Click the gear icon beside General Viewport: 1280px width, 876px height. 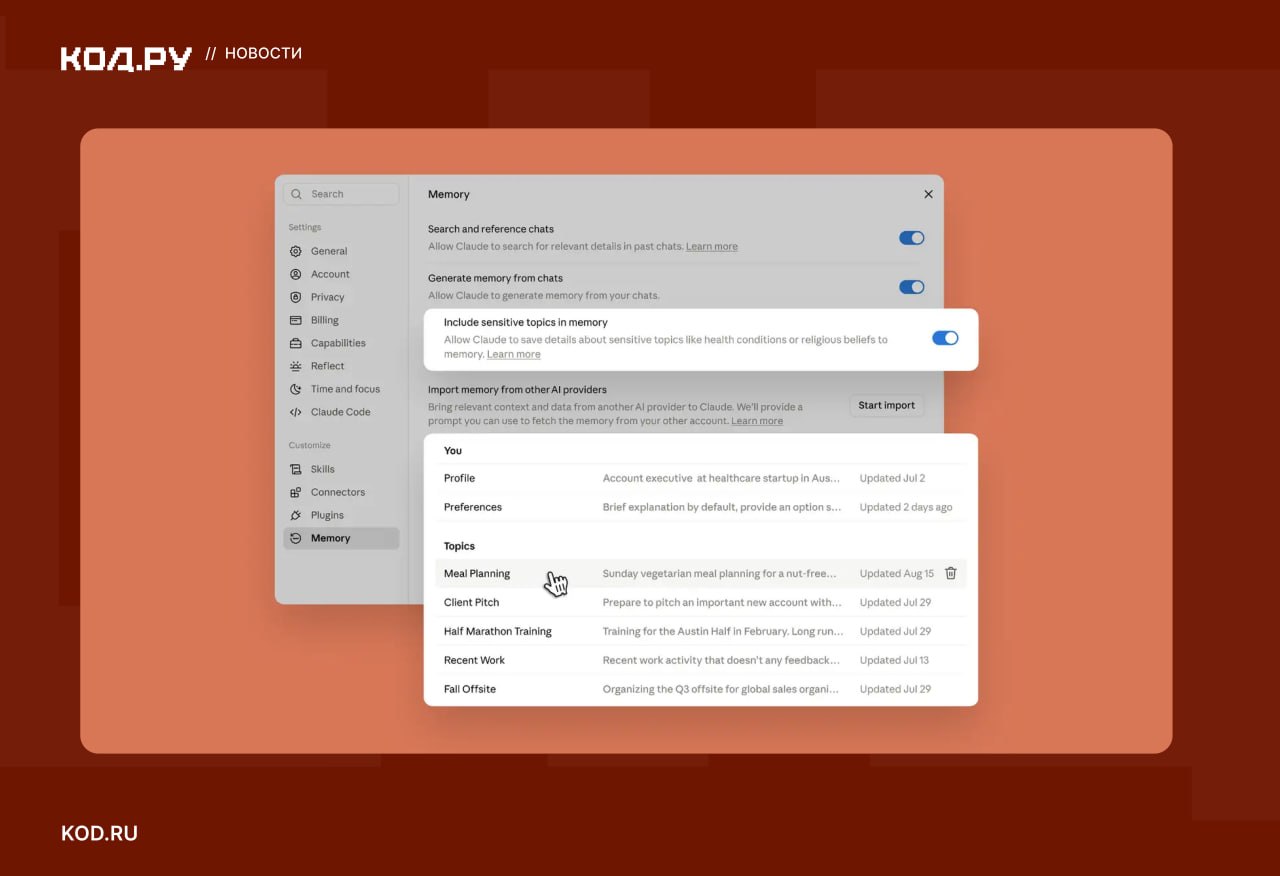[x=295, y=251]
